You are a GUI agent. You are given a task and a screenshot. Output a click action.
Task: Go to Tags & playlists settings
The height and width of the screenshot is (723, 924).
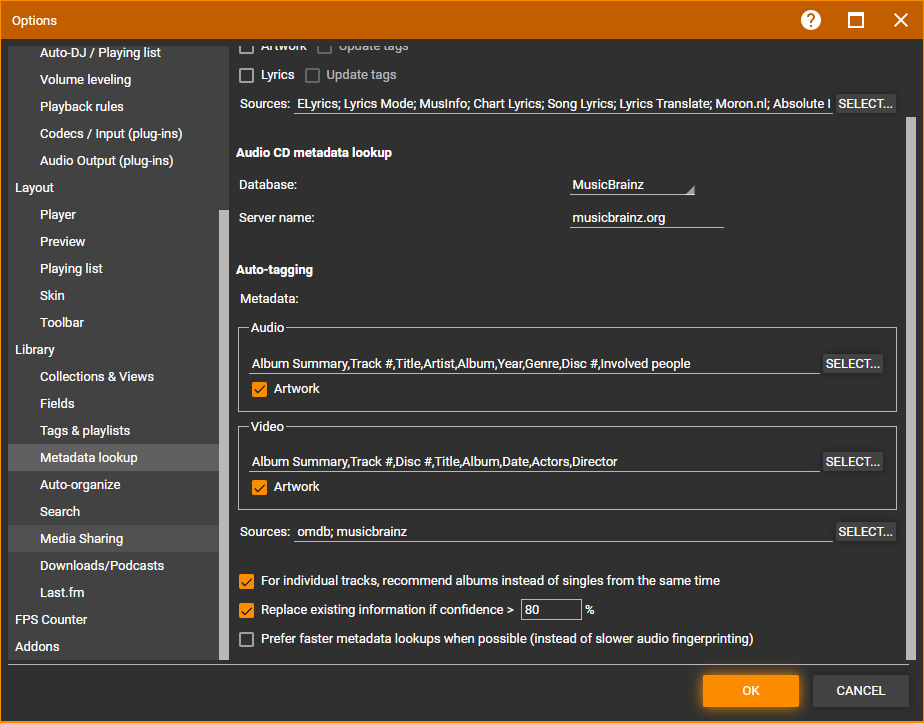pyautogui.click(x=85, y=431)
